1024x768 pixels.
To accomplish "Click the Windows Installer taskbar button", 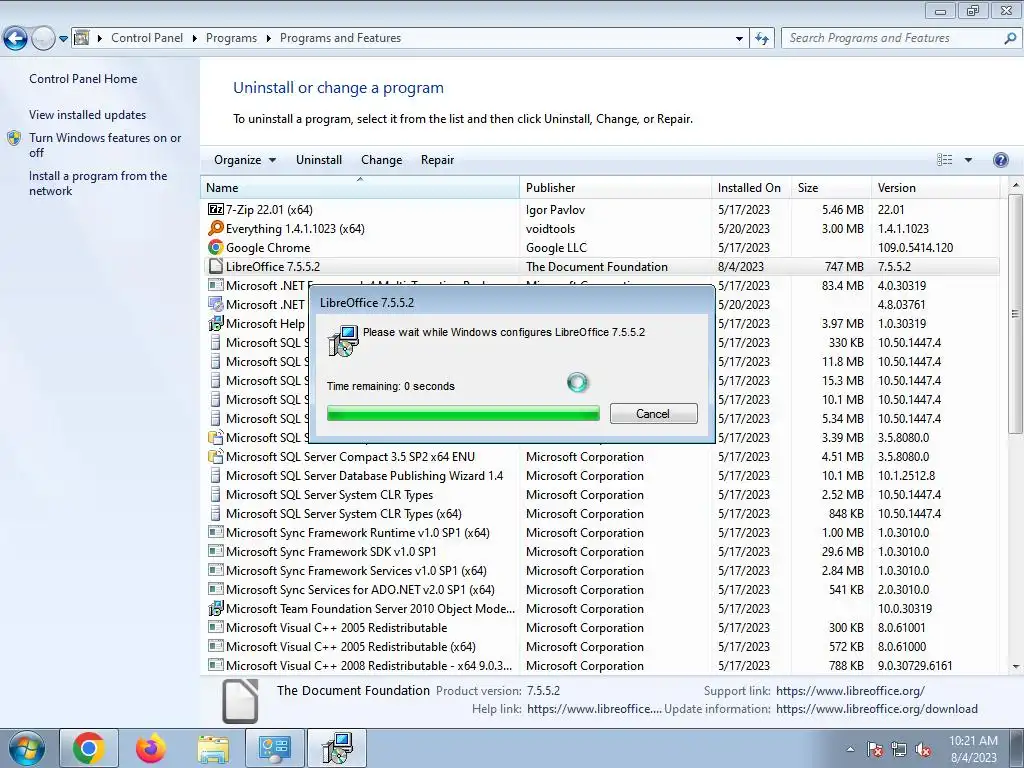I will click(337, 748).
